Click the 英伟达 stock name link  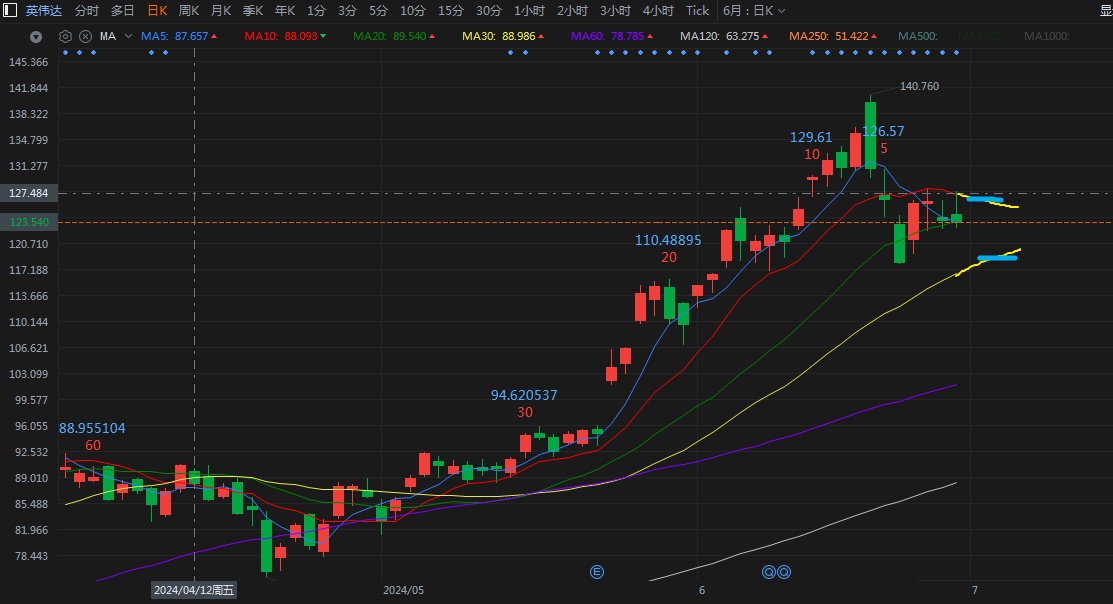[43, 11]
